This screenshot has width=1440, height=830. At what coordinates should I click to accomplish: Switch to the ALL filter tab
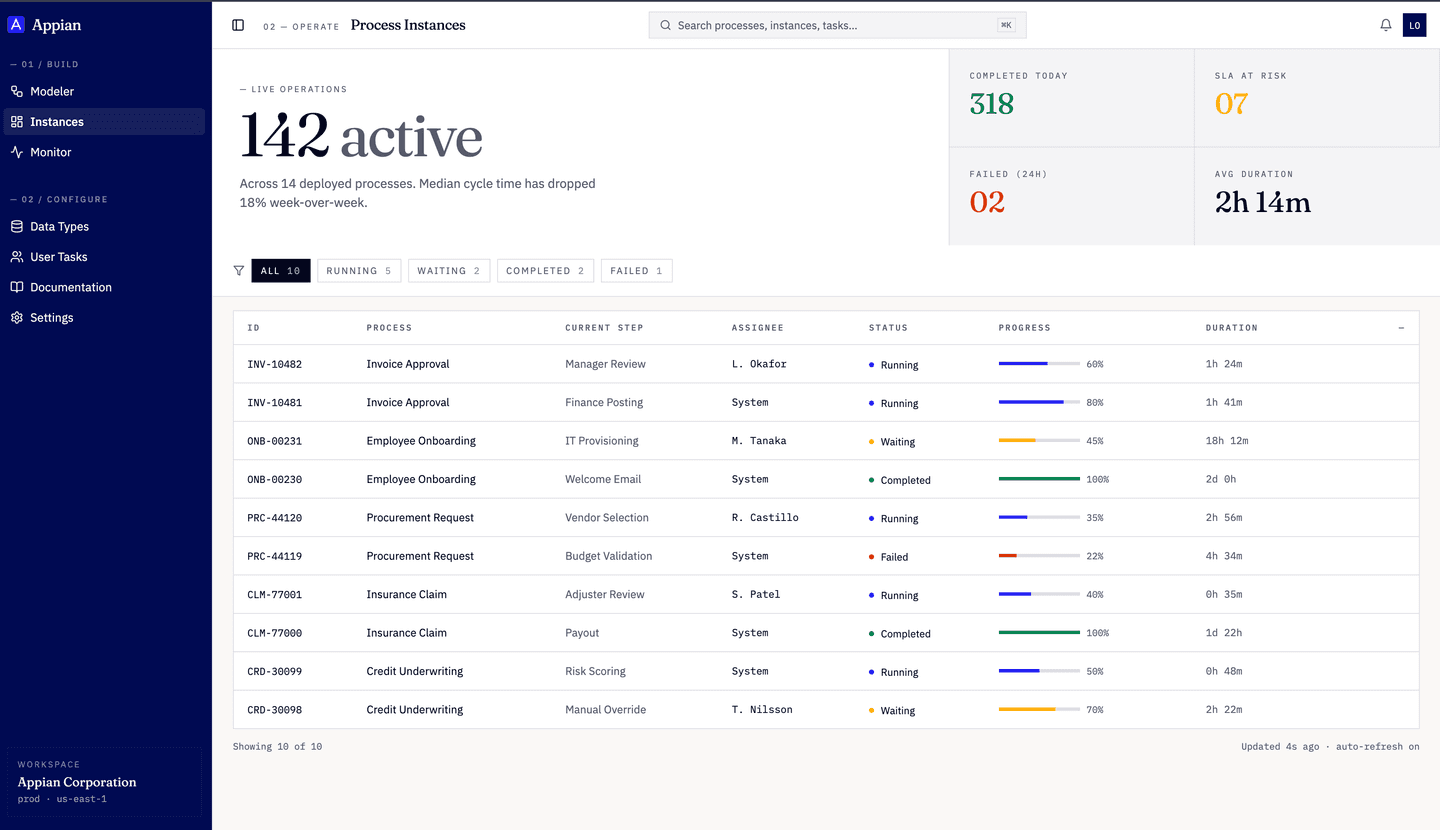(x=280, y=270)
